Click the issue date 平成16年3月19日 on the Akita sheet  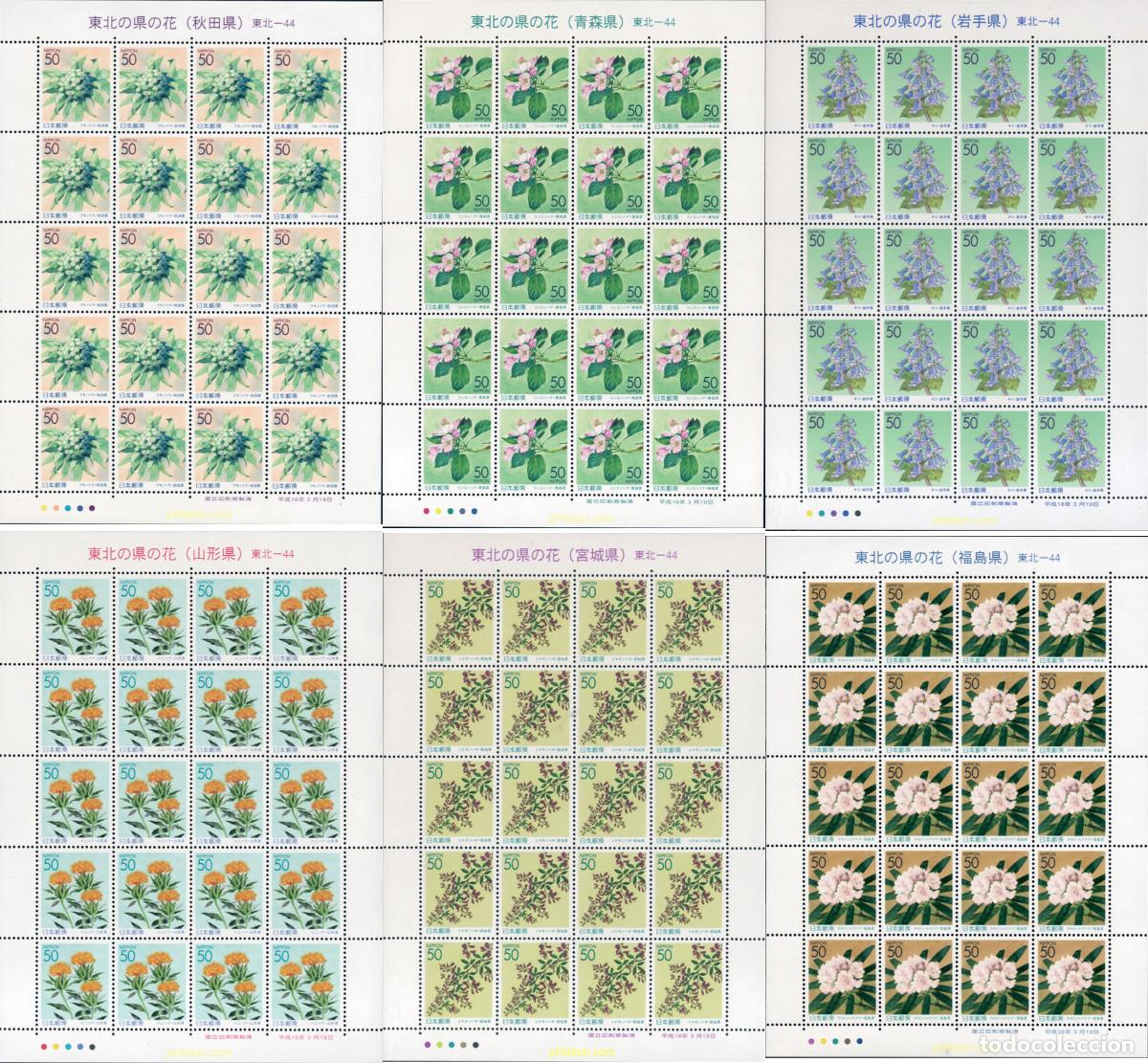point(304,498)
